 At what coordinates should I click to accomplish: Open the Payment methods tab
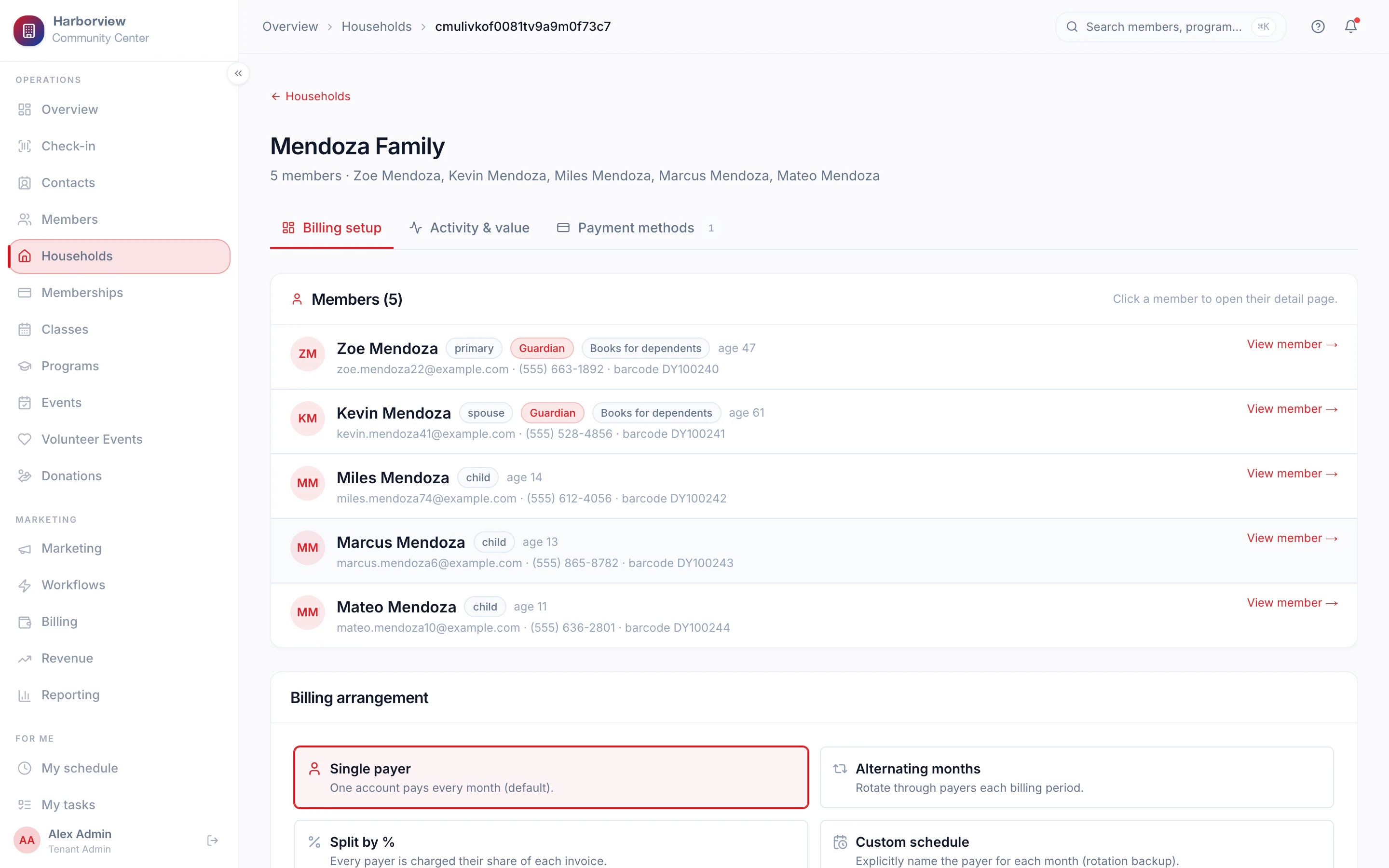pos(636,228)
